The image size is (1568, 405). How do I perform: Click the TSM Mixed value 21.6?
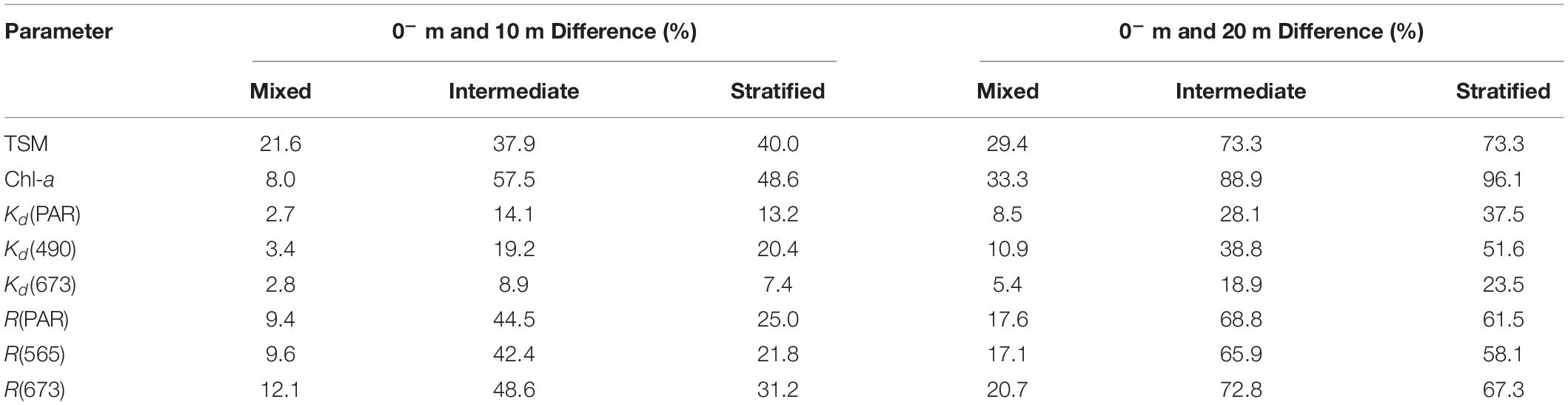(281, 144)
